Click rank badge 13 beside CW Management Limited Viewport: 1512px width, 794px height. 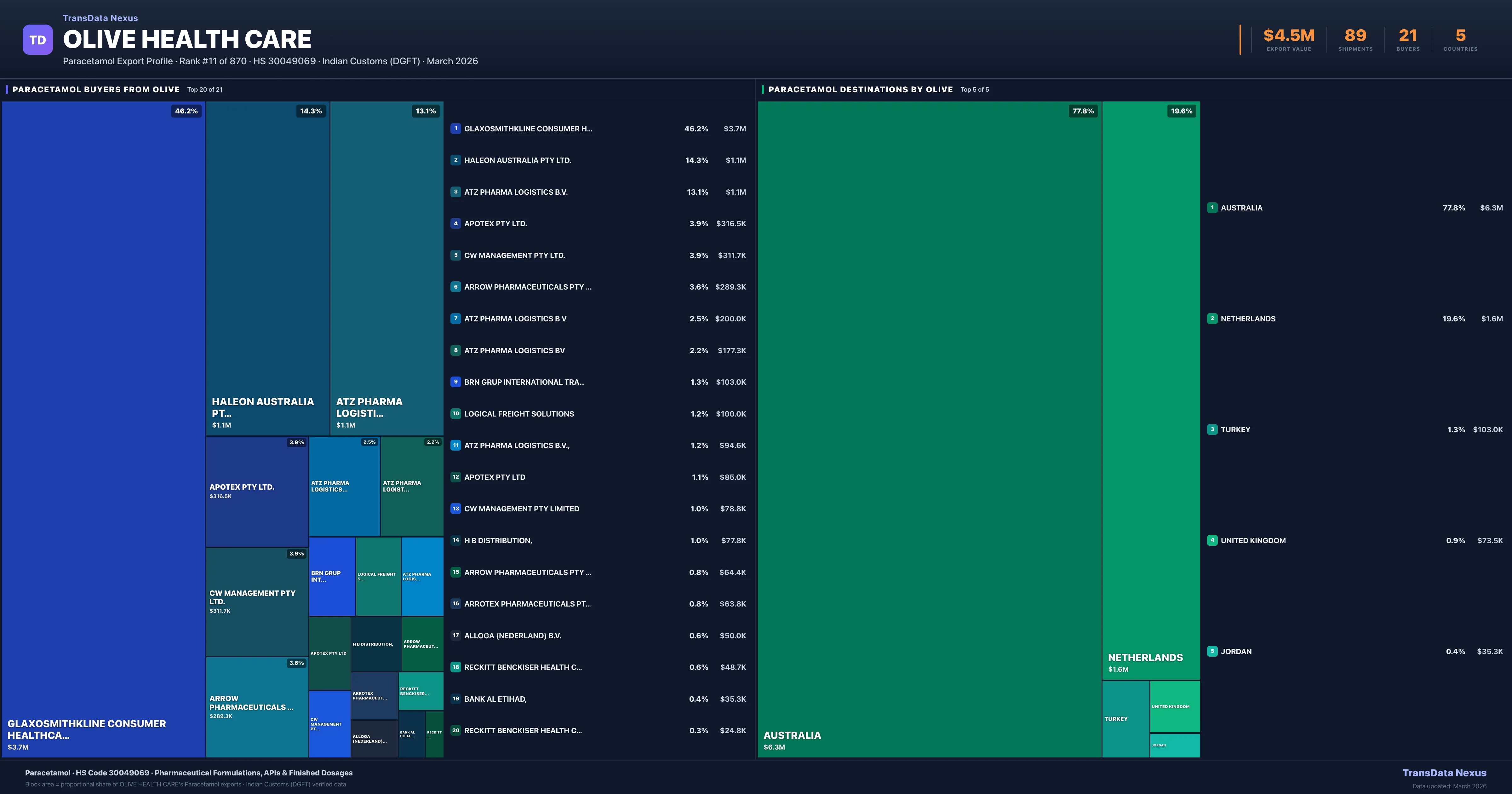tap(455, 509)
